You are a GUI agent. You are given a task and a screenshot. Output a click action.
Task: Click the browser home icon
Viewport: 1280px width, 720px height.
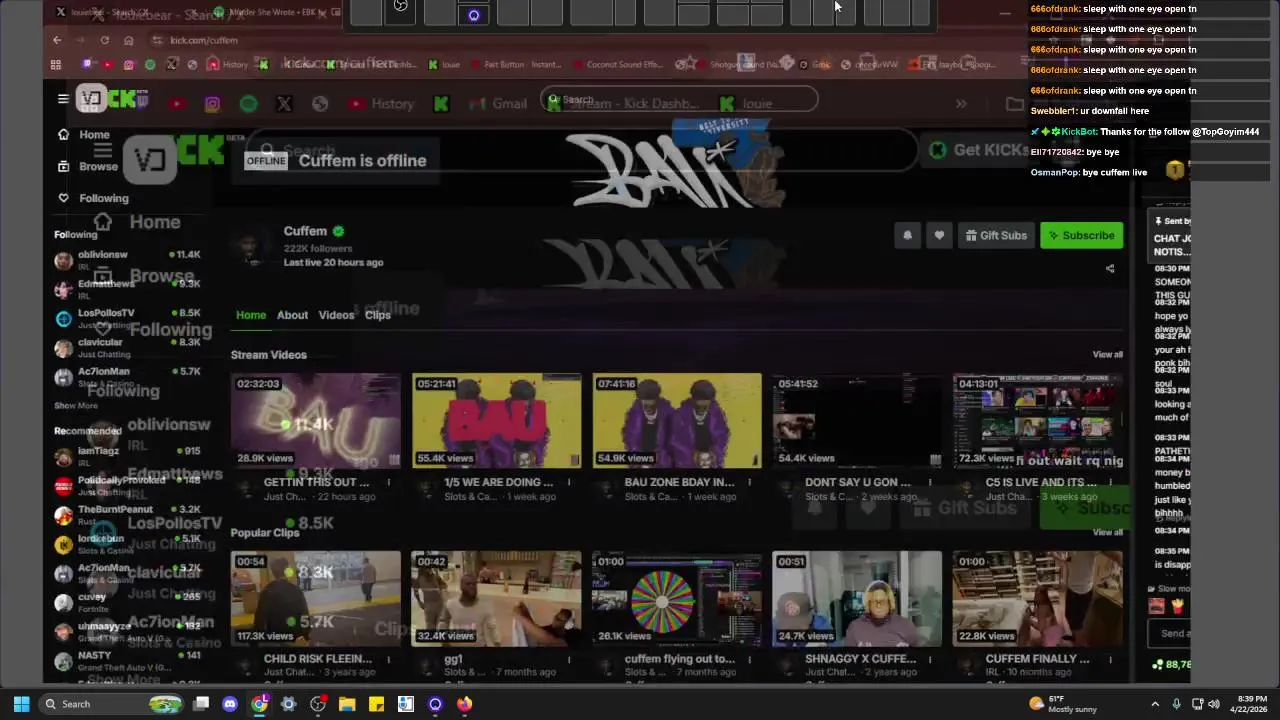[128, 40]
